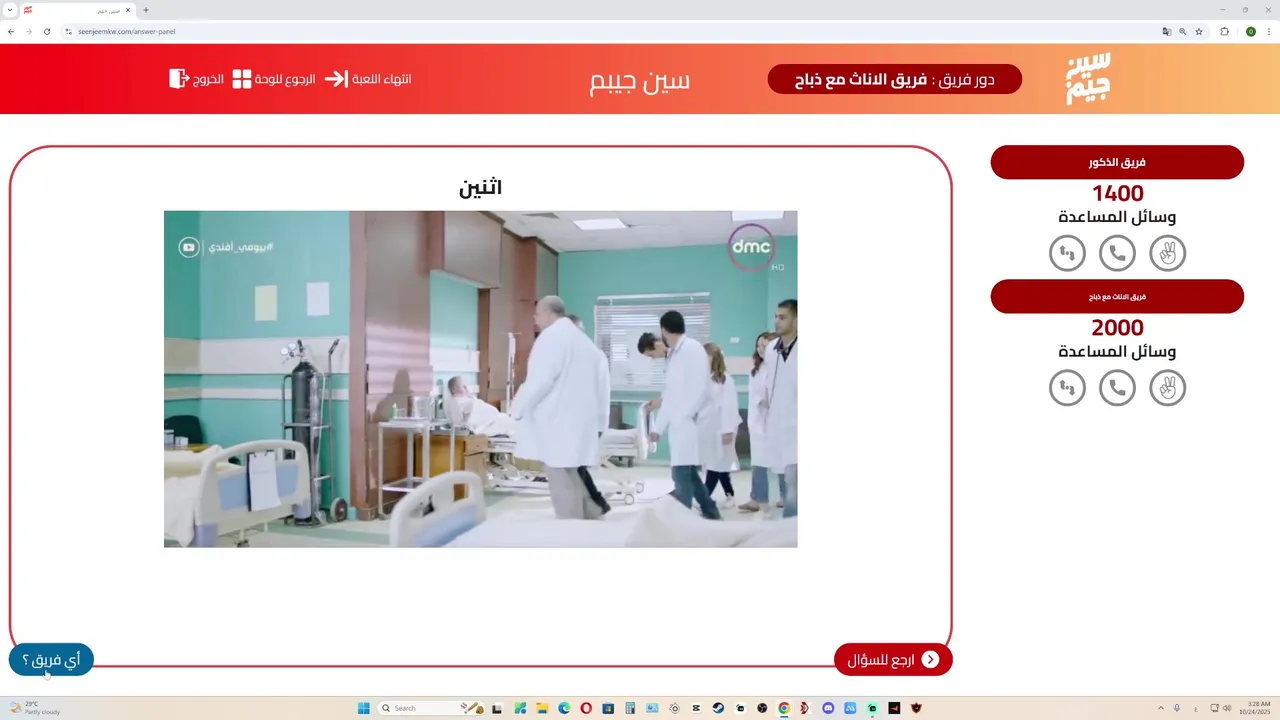The image size is (1280, 720).
Task: Use the two-fingers help for فريق الذكور
Action: tap(1167, 253)
